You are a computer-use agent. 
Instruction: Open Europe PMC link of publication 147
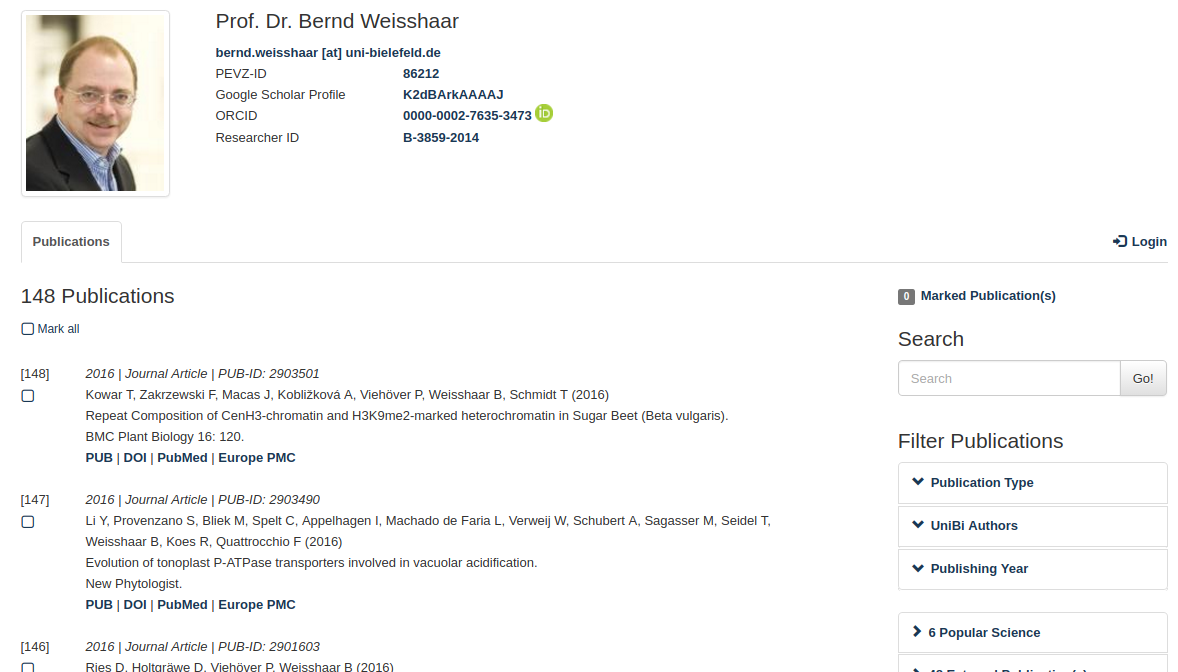point(257,605)
